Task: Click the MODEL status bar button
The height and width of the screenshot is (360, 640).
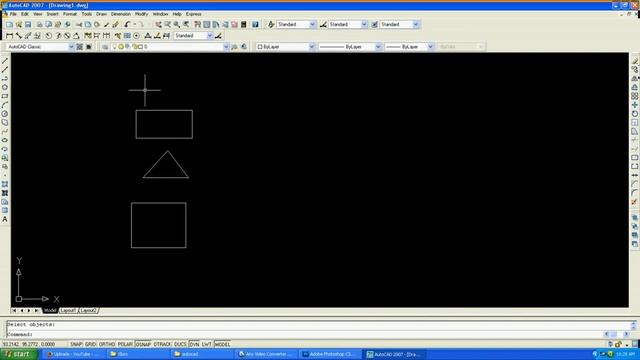Action: point(222,344)
